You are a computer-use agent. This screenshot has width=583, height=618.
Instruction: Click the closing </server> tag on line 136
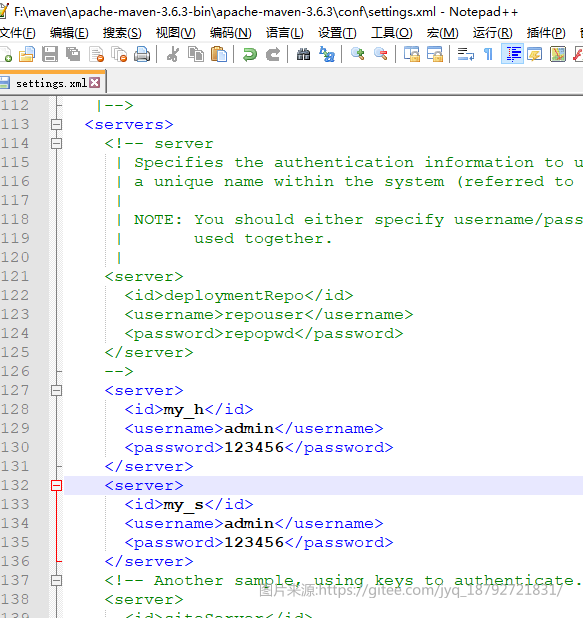coord(149,562)
